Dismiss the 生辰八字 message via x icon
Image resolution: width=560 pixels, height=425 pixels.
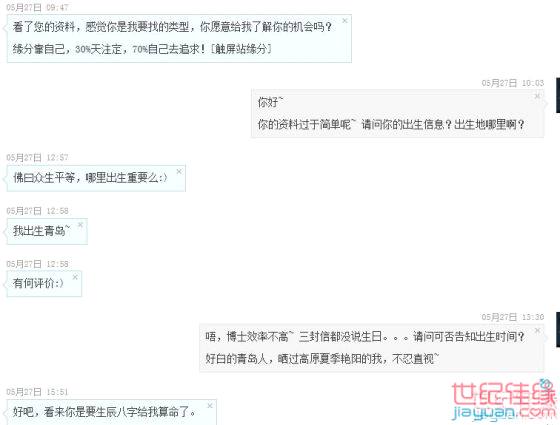click(x=210, y=406)
